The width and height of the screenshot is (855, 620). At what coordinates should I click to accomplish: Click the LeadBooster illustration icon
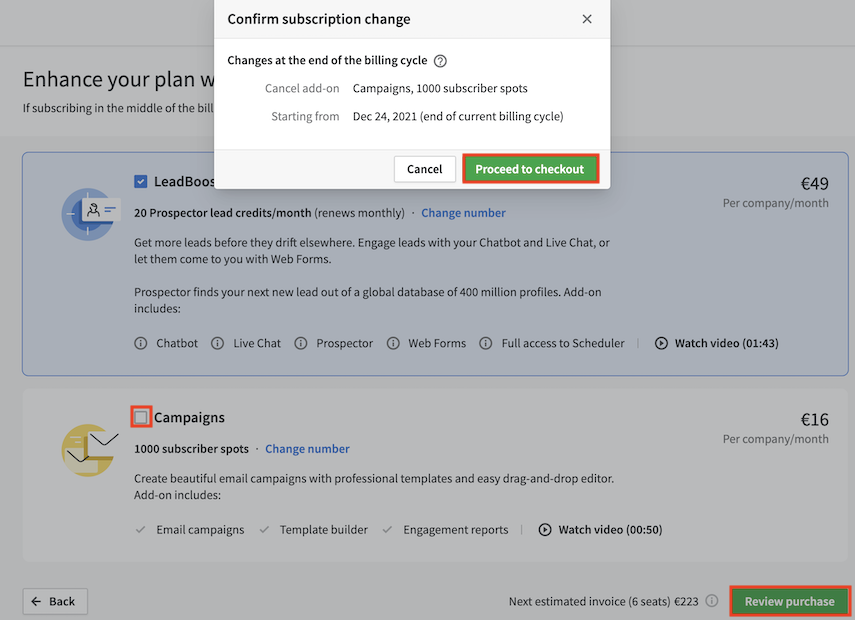(x=90, y=214)
